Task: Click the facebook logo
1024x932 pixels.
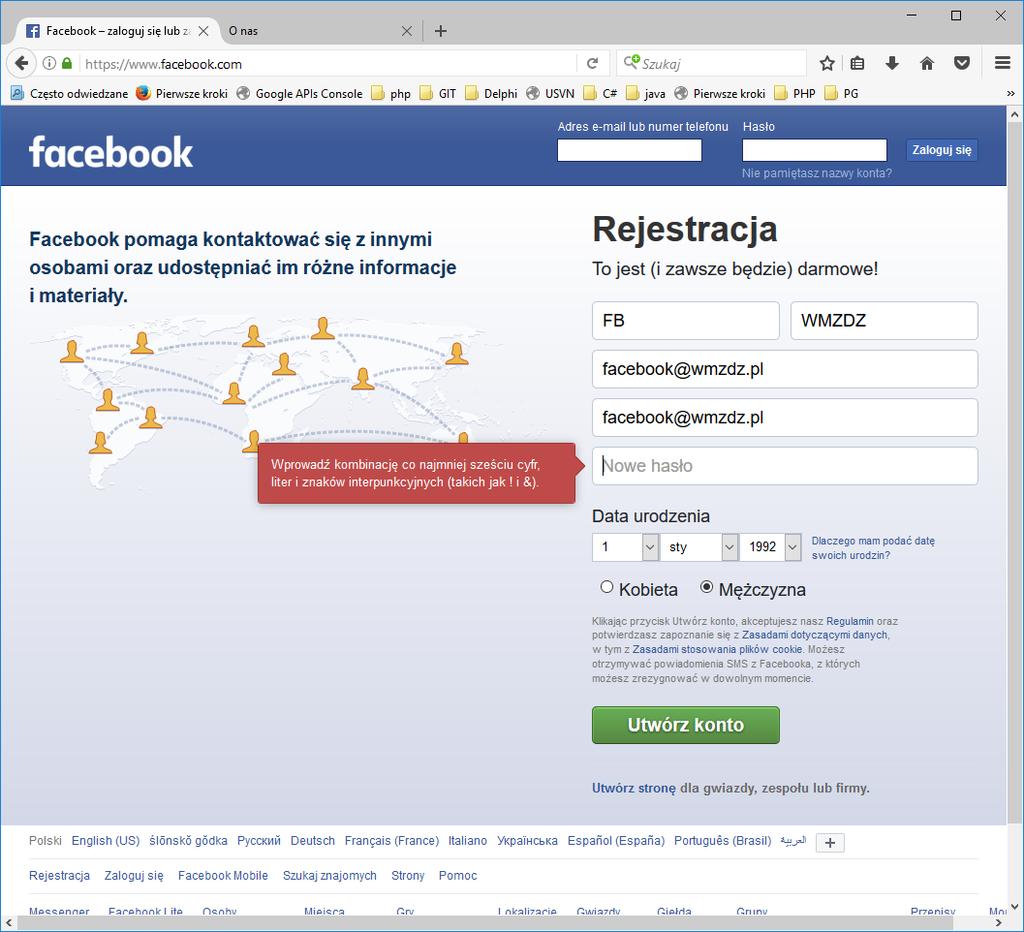Action: (111, 152)
